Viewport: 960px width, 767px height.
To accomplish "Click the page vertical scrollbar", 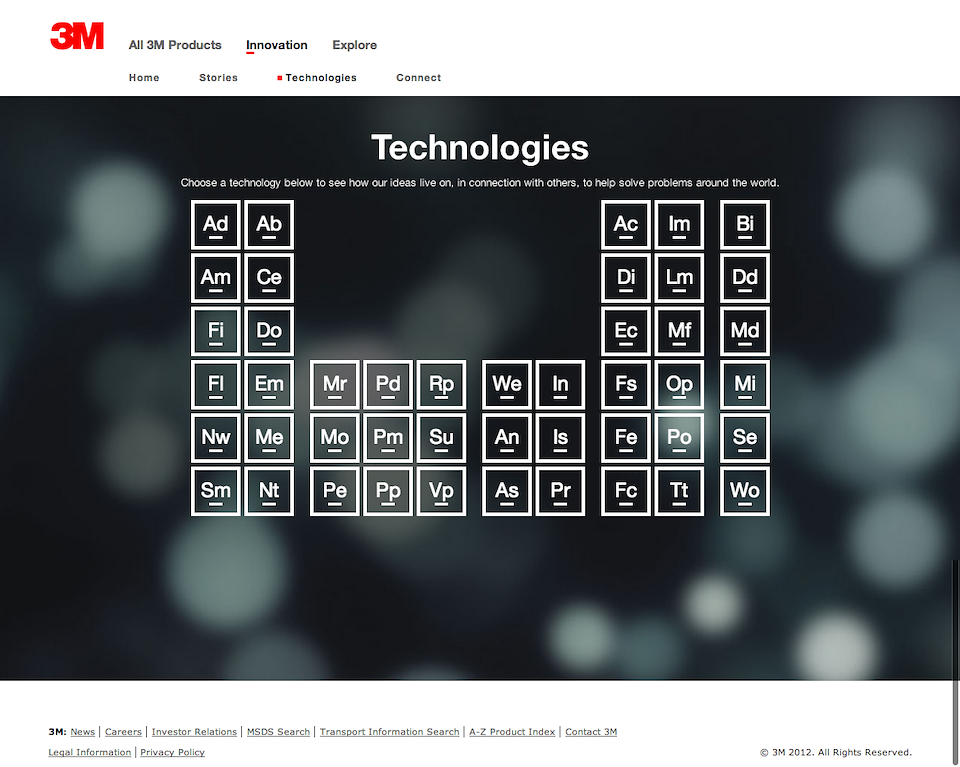I will [x=955, y=661].
